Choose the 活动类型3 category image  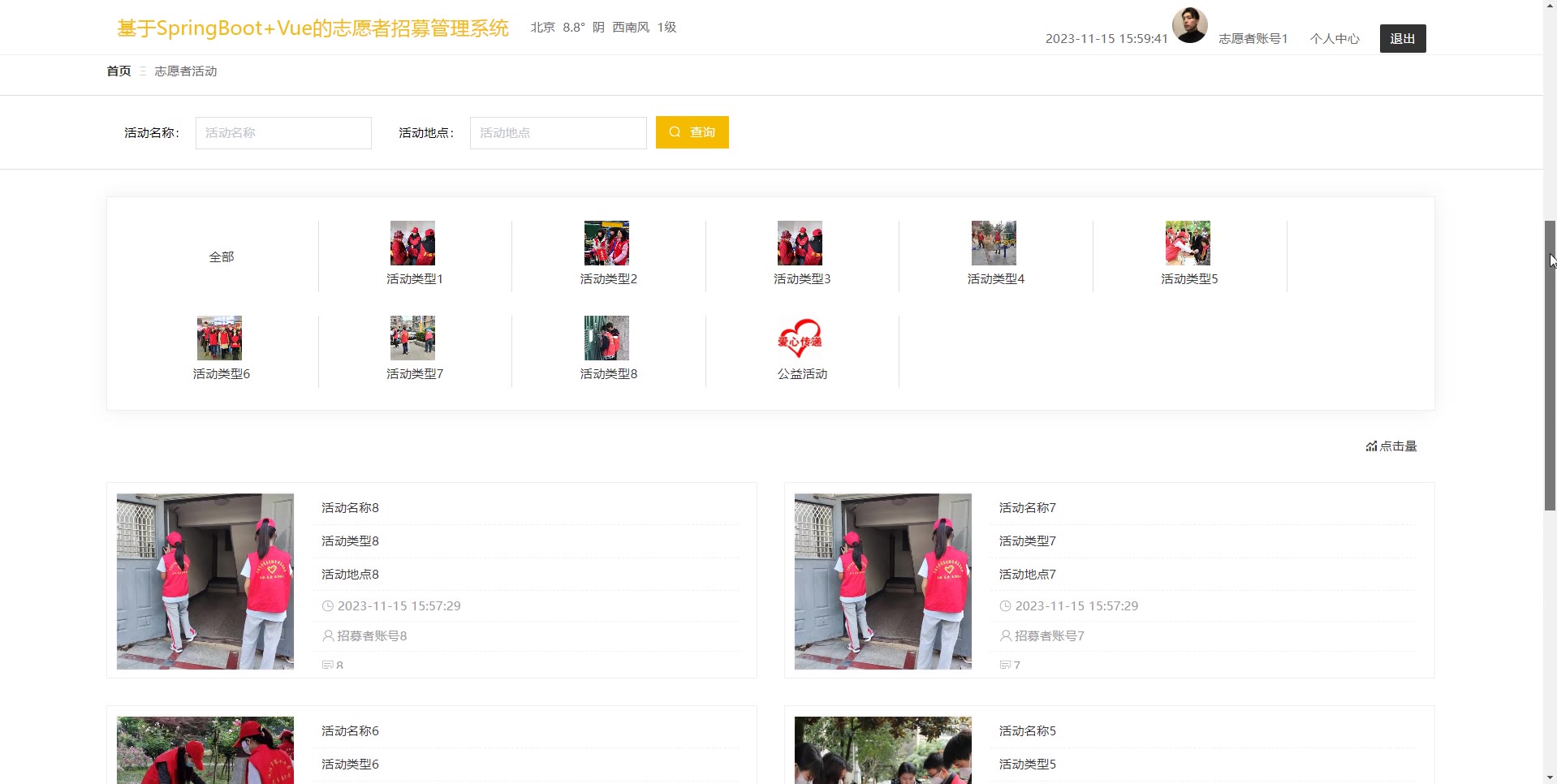(800, 243)
